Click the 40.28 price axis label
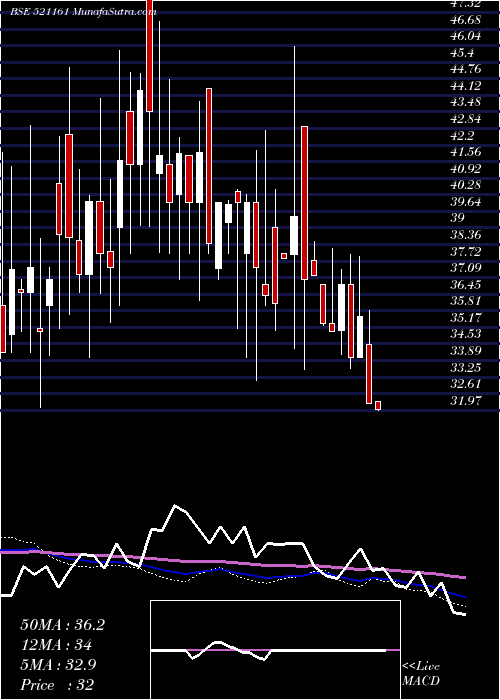Image resolution: width=500 pixels, height=700 pixels. 466,185
